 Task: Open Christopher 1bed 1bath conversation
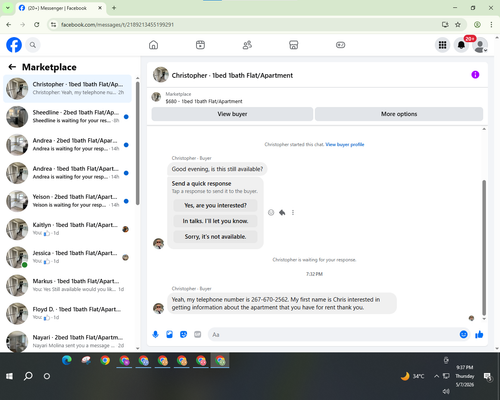pos(67,89)
